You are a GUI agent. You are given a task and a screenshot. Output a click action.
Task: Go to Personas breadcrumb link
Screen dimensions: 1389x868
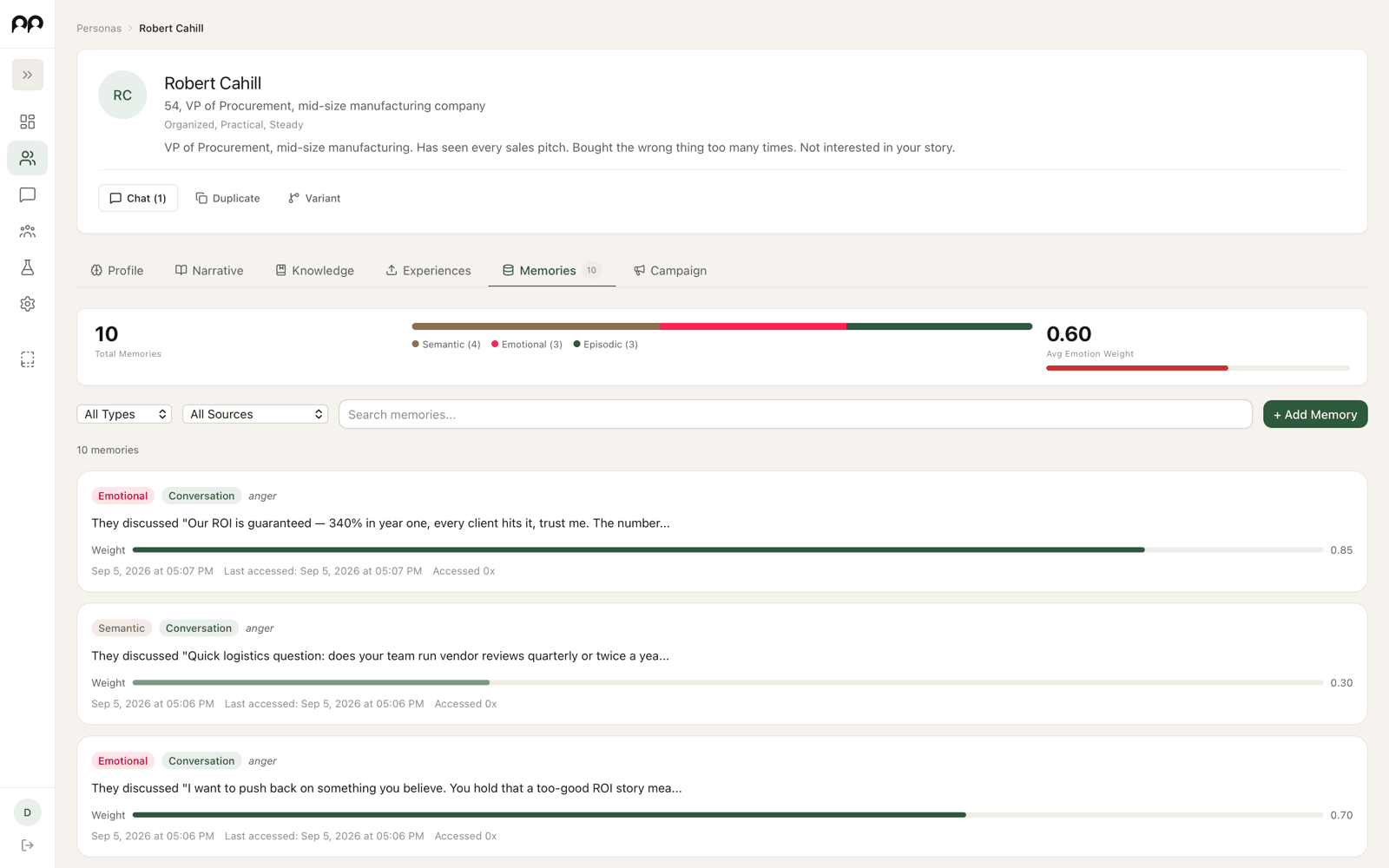click(x=99, y=28)
